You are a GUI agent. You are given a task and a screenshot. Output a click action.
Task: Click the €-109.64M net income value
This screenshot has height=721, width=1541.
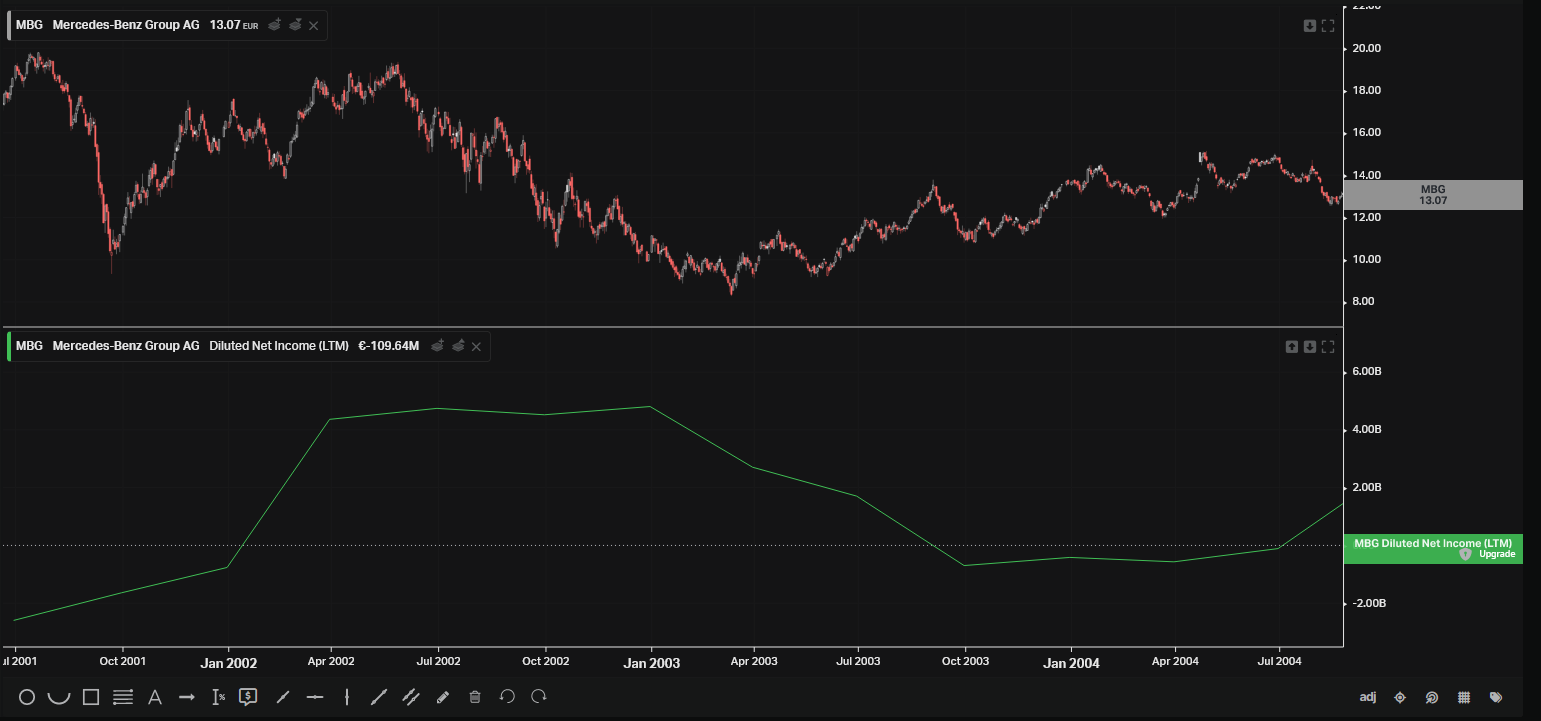pyautogui.click(x=389, y=346)
